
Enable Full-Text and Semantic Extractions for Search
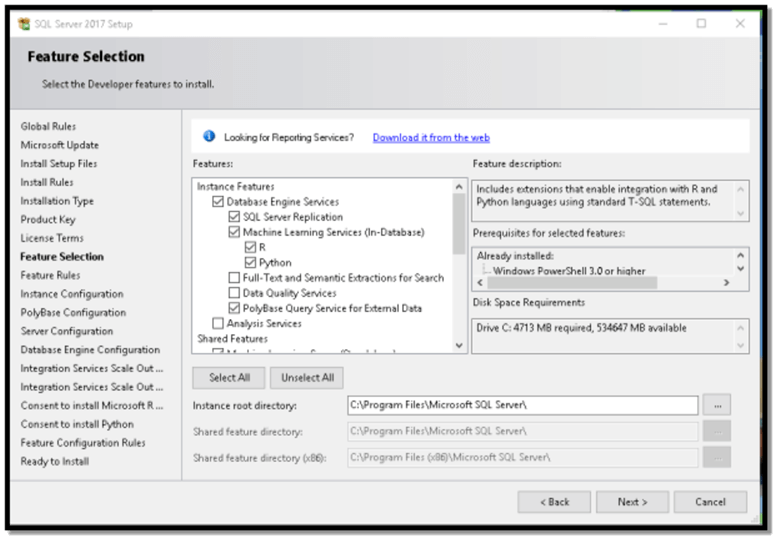[x=234, y=277]
